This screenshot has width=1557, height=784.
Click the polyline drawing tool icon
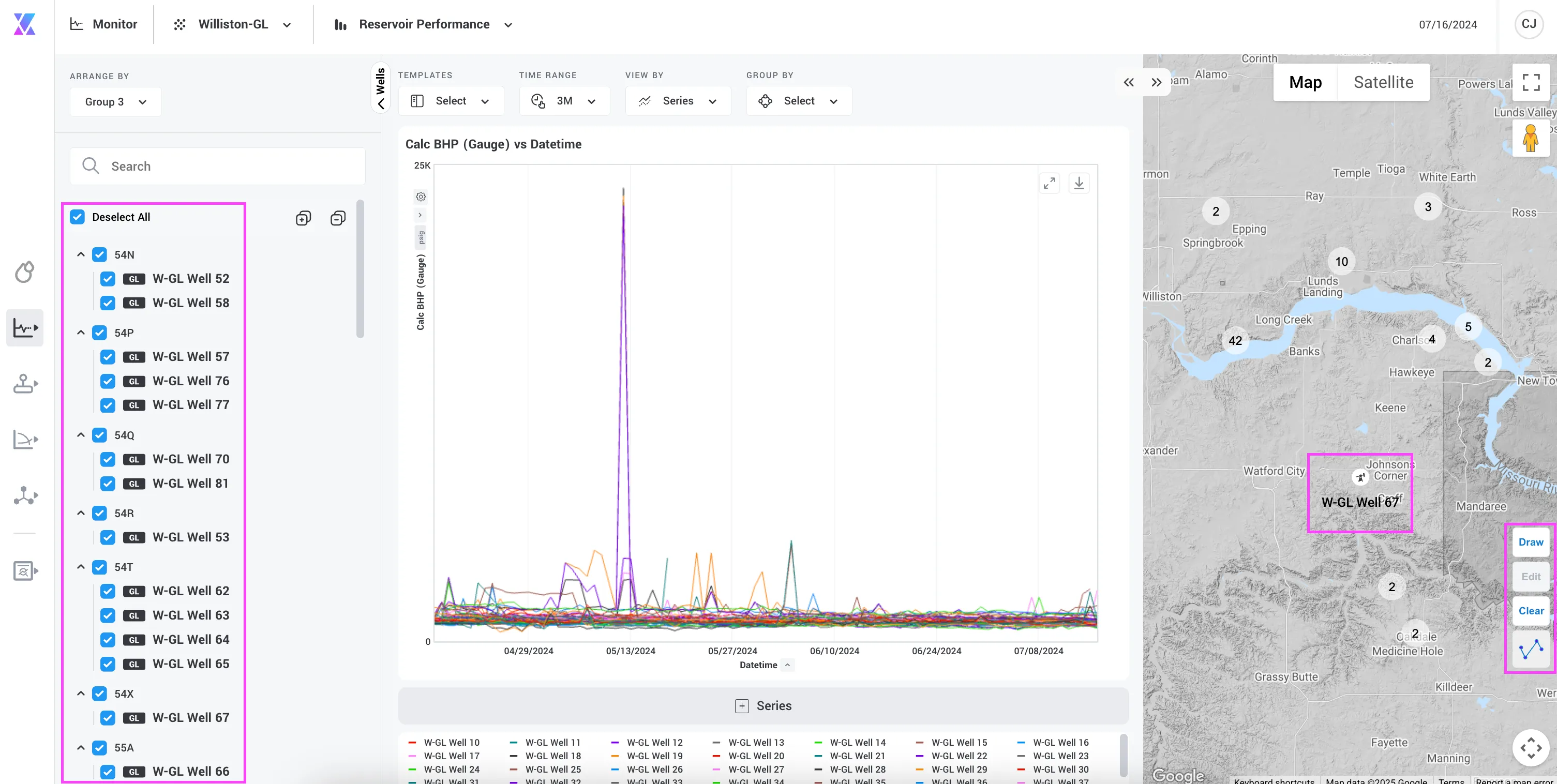[1531, 649]
